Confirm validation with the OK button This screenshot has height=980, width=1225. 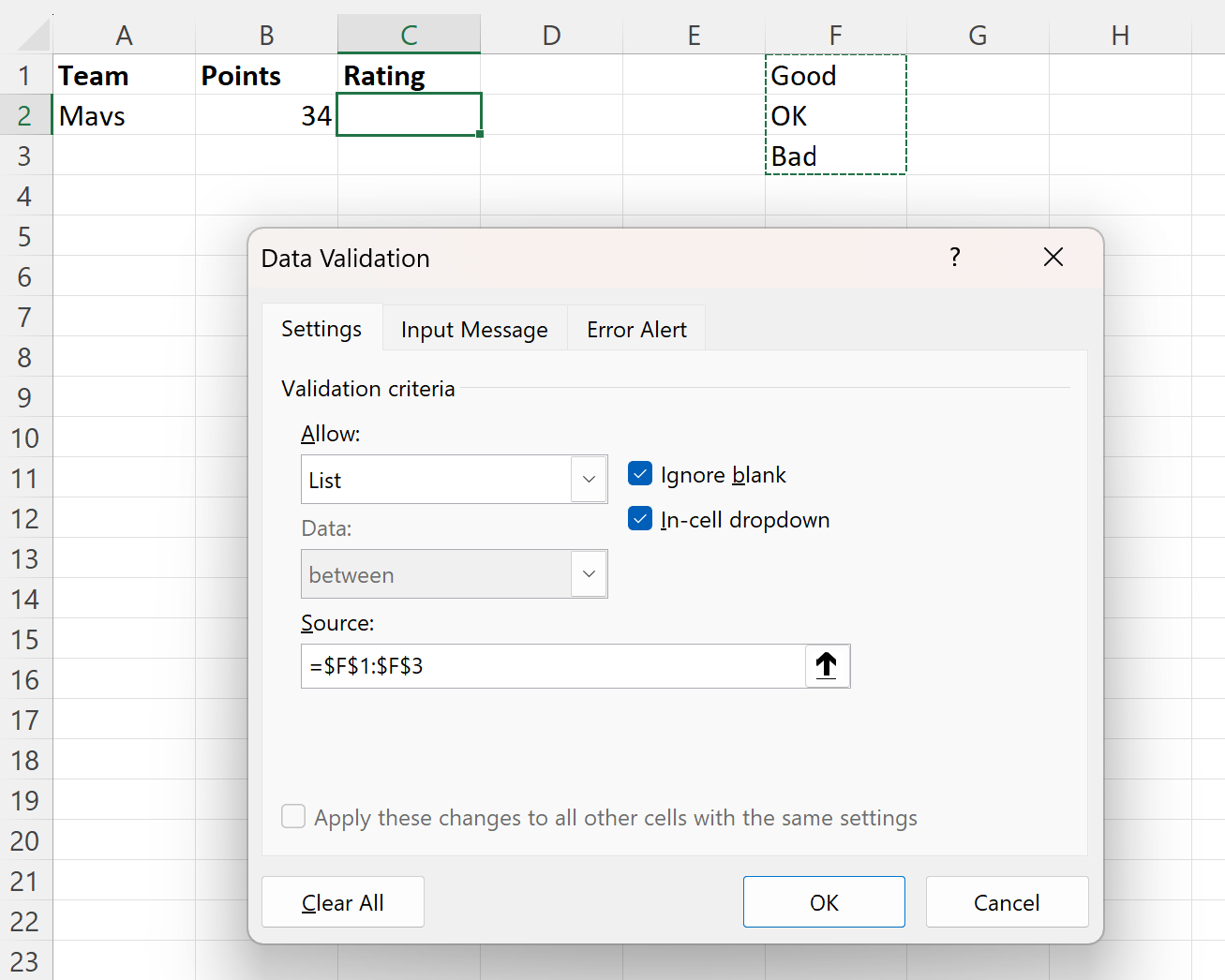(x=823, y=901)
